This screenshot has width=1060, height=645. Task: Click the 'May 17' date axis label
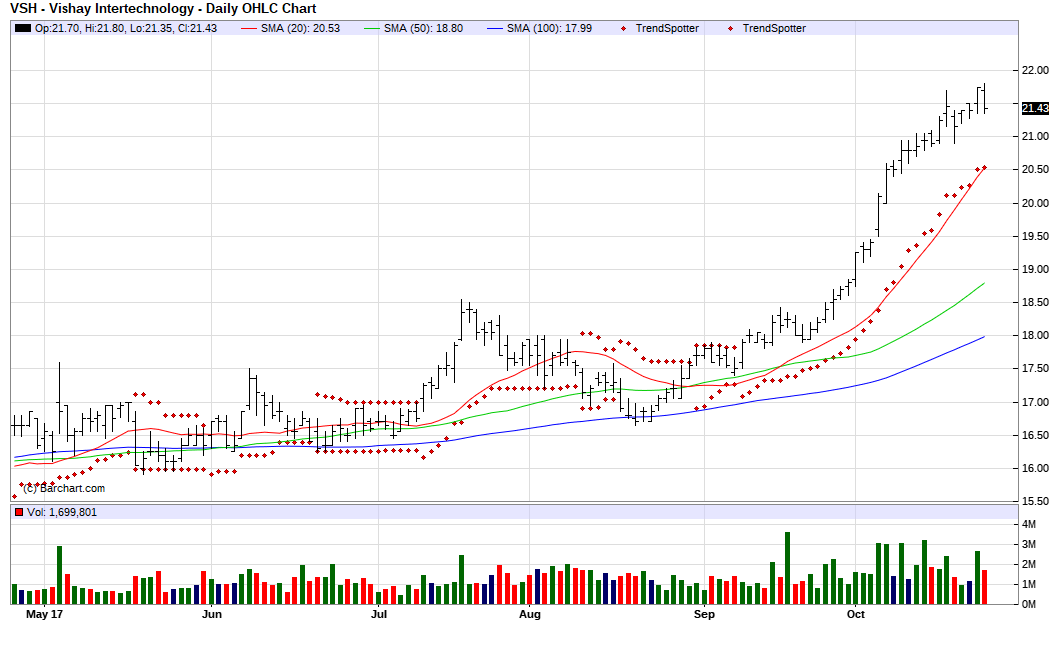coord(44,614)
